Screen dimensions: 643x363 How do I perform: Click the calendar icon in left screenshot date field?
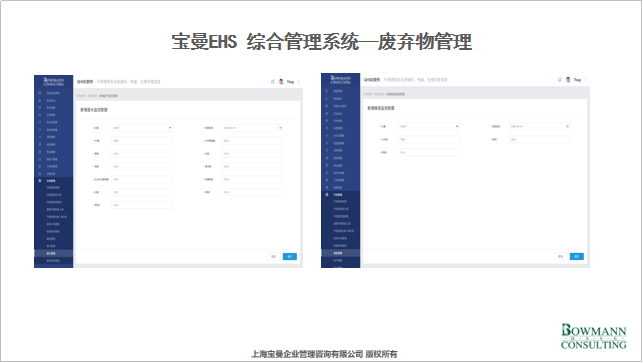[280, 128]
